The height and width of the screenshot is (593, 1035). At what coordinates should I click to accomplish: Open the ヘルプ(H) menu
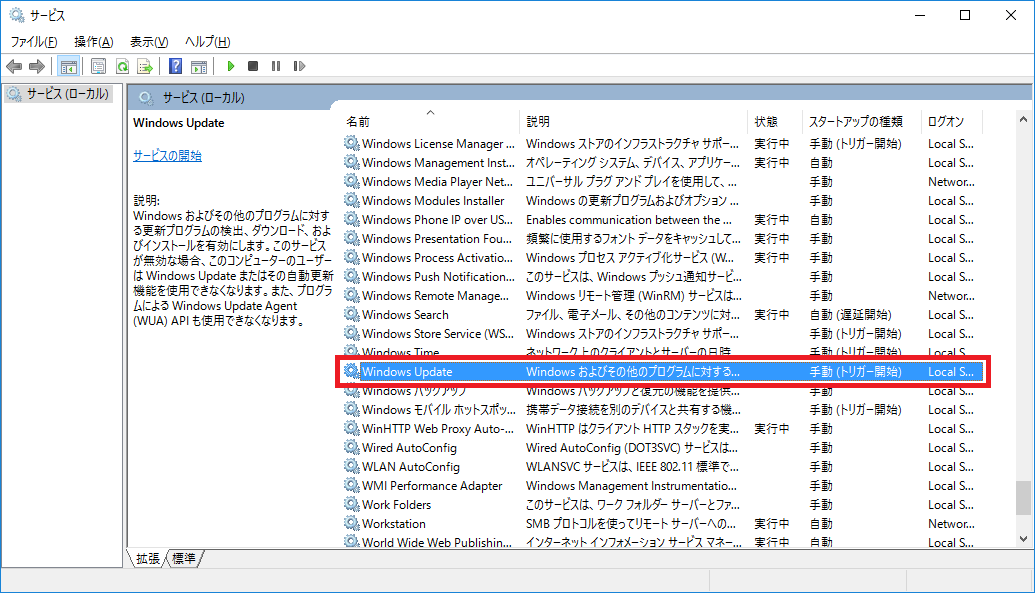207,42
